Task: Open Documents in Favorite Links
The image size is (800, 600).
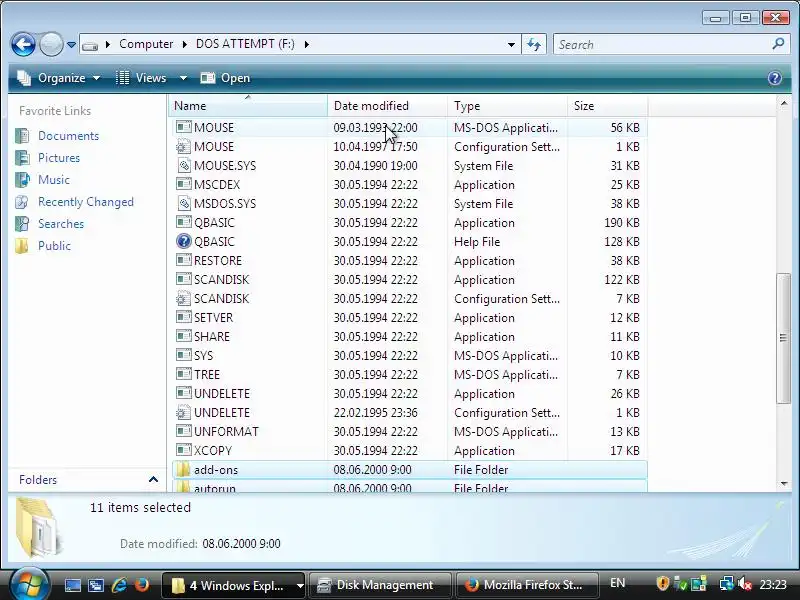Action: tap(68, 136)
